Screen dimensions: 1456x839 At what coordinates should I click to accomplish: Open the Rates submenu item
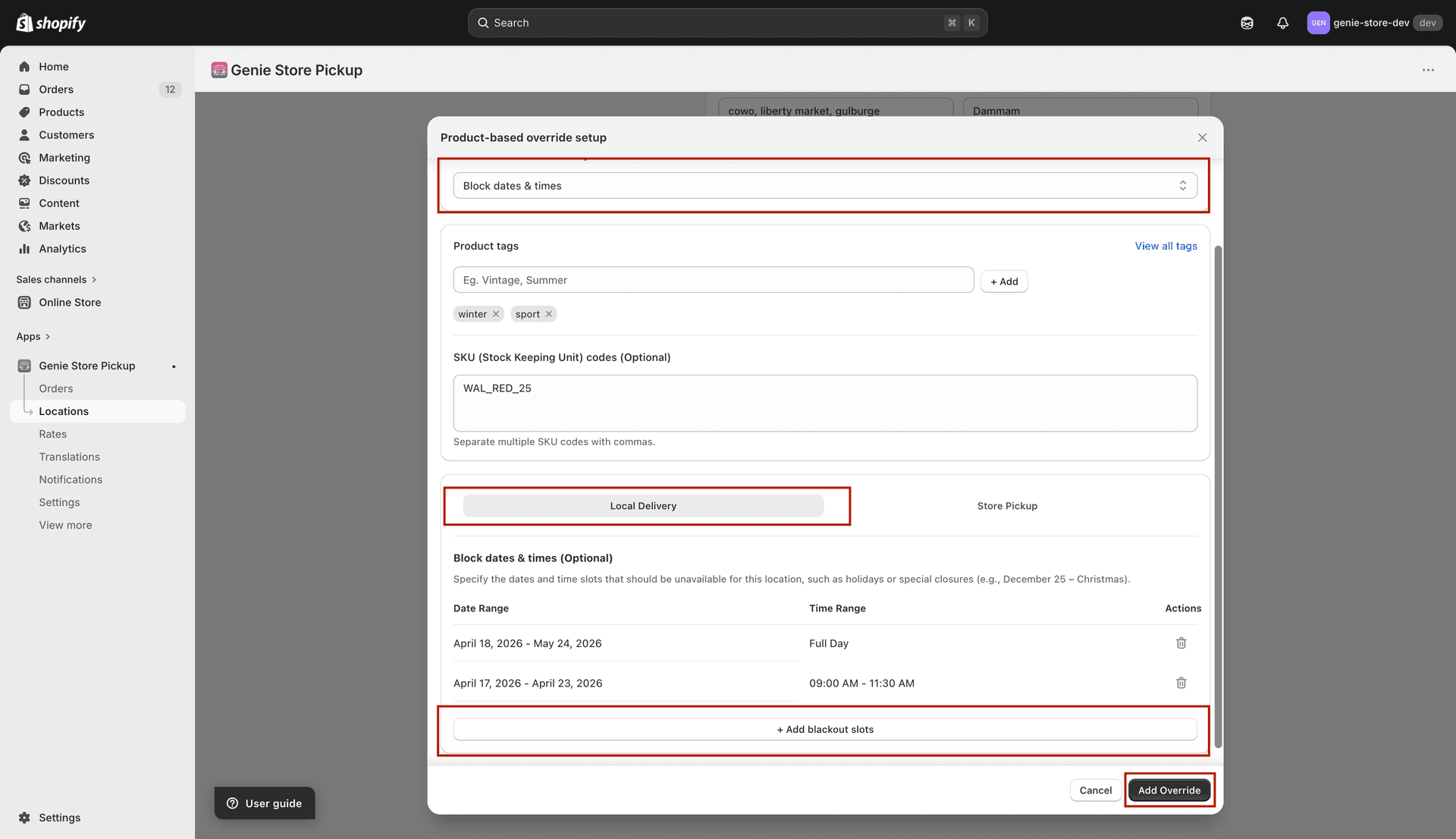(53, 434)
